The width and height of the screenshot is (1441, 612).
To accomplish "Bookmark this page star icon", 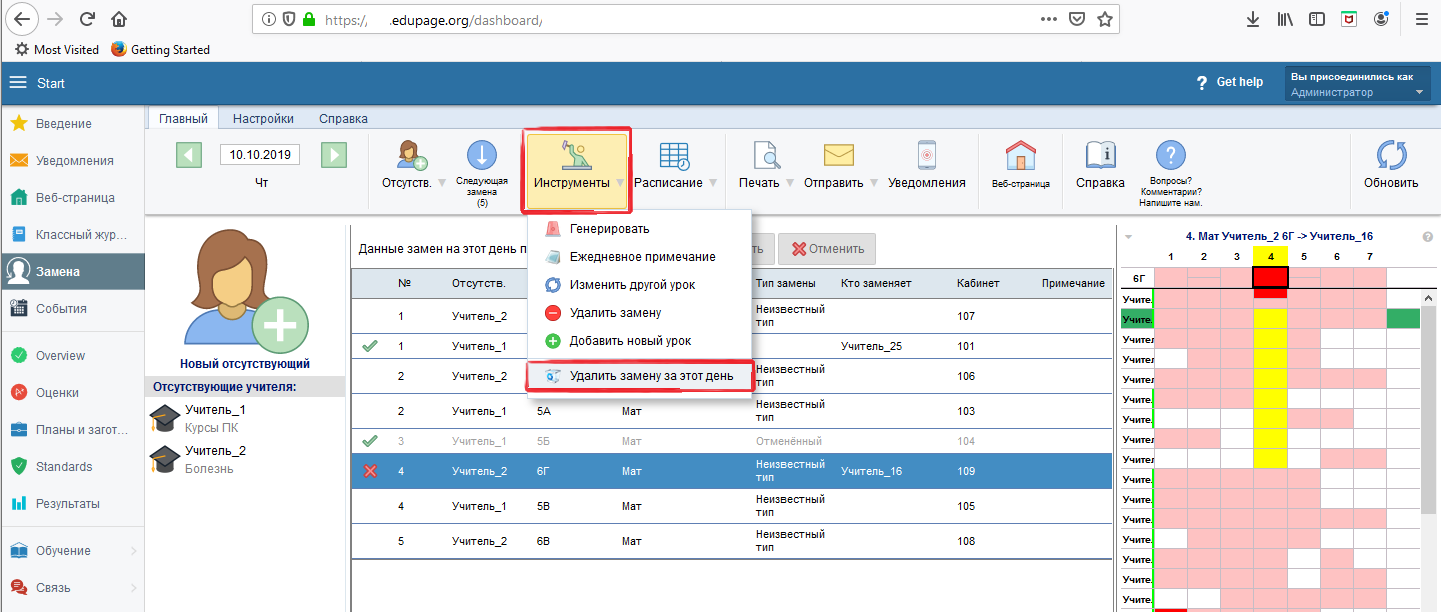I will click(1104, 19).
